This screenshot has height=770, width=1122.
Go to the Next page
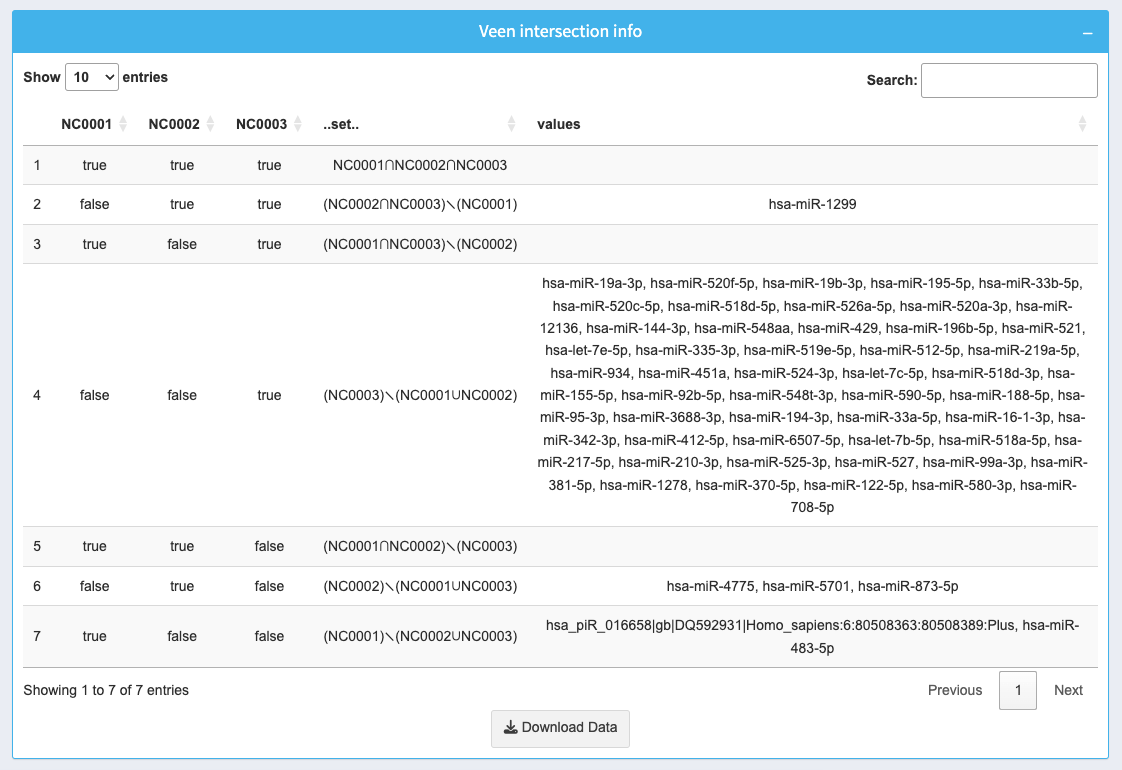click(x=1068, y=690)
